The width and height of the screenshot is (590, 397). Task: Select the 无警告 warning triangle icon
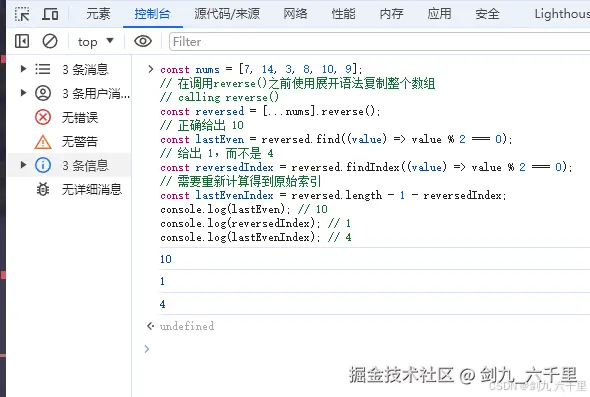click(x=43, y=142)
